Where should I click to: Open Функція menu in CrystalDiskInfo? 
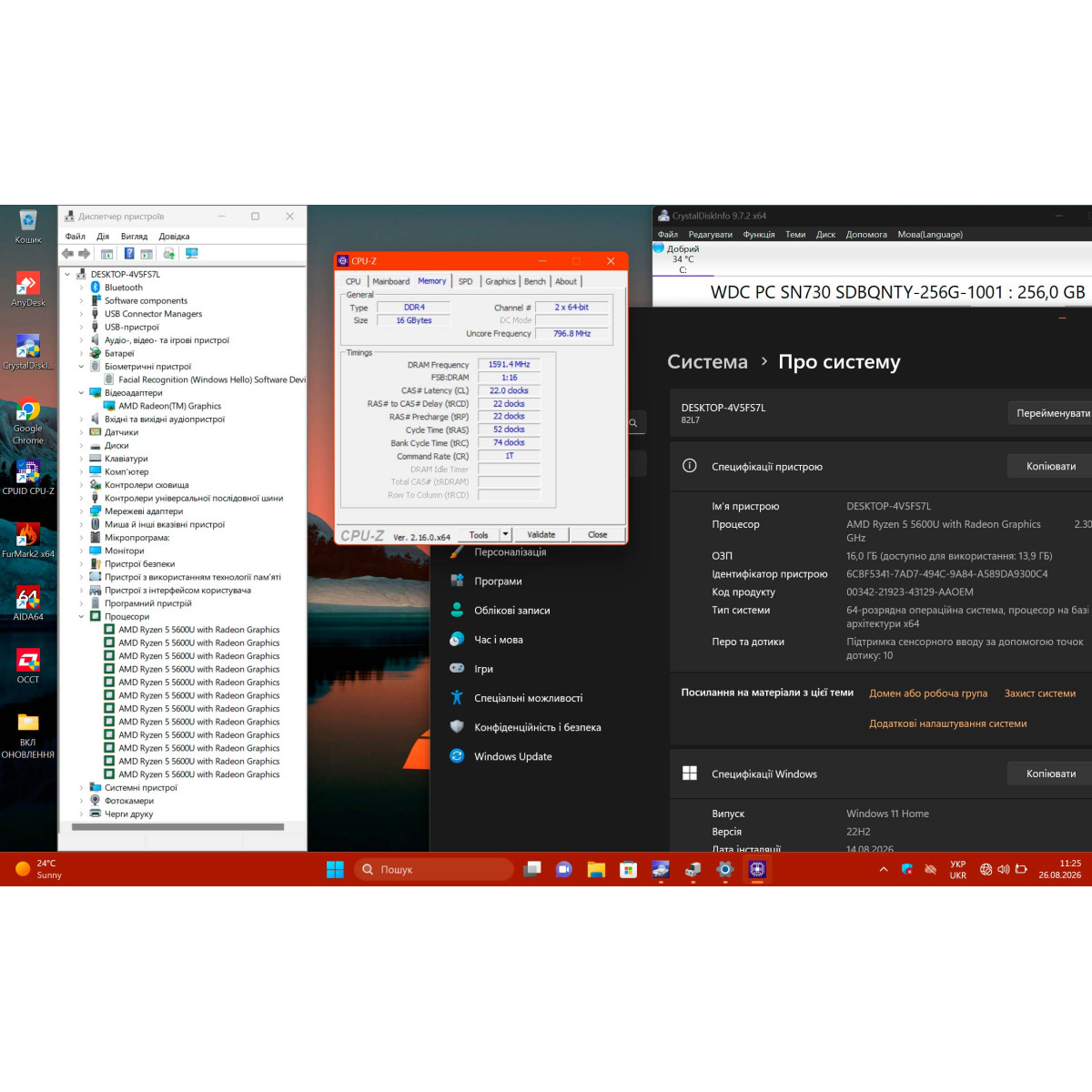[759, 235]
